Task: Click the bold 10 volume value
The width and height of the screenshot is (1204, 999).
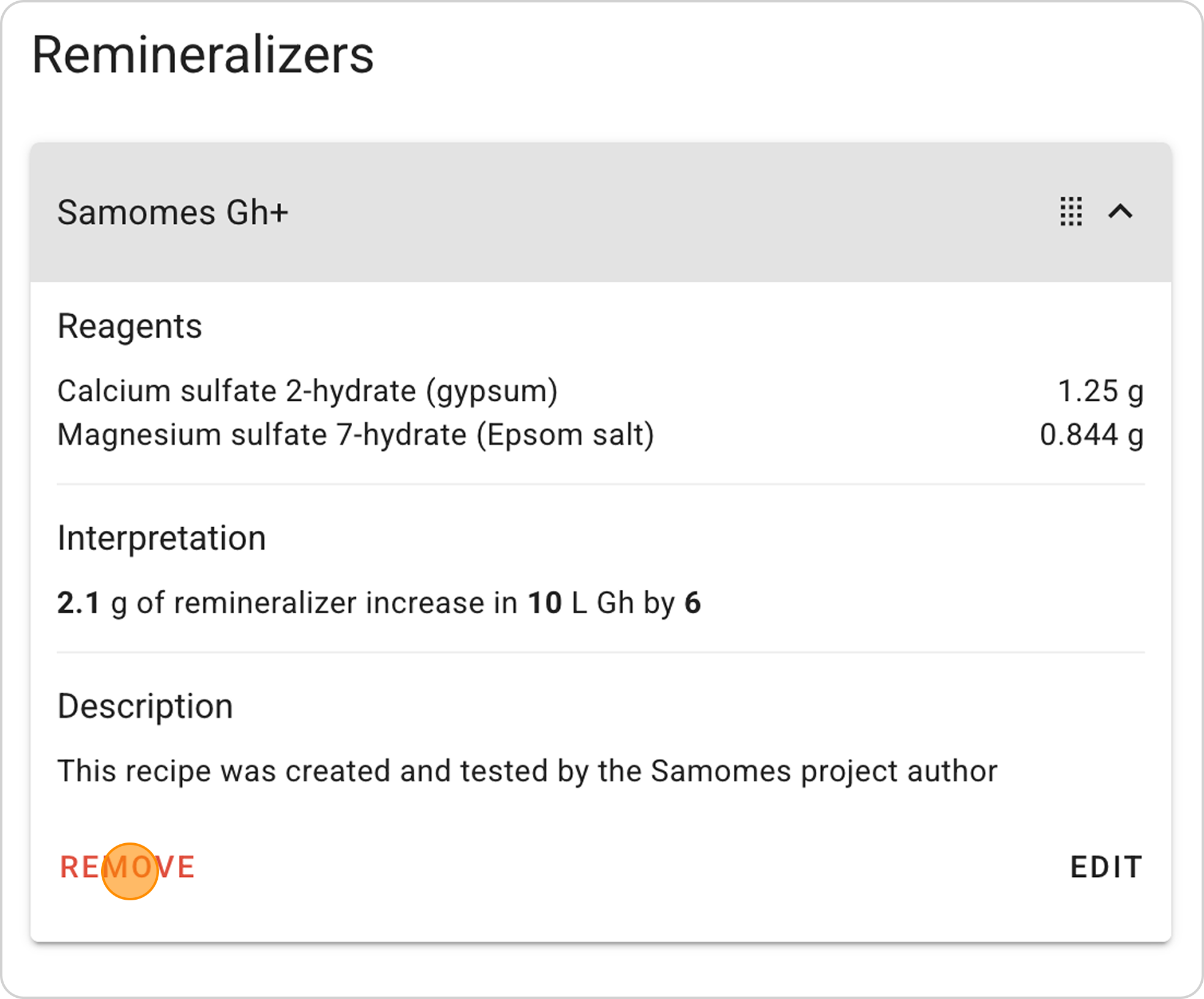Action: (544, 603)
